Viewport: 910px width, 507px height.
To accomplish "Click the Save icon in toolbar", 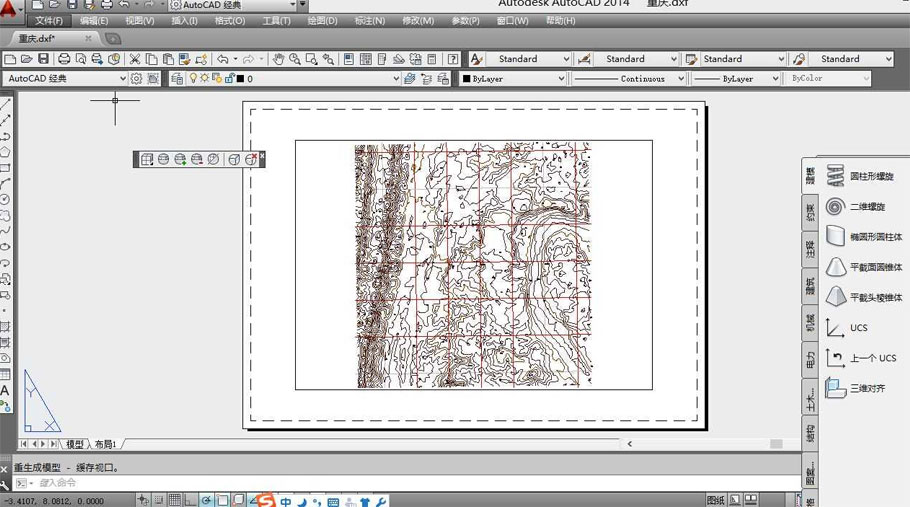I will [x=43, y=59].
